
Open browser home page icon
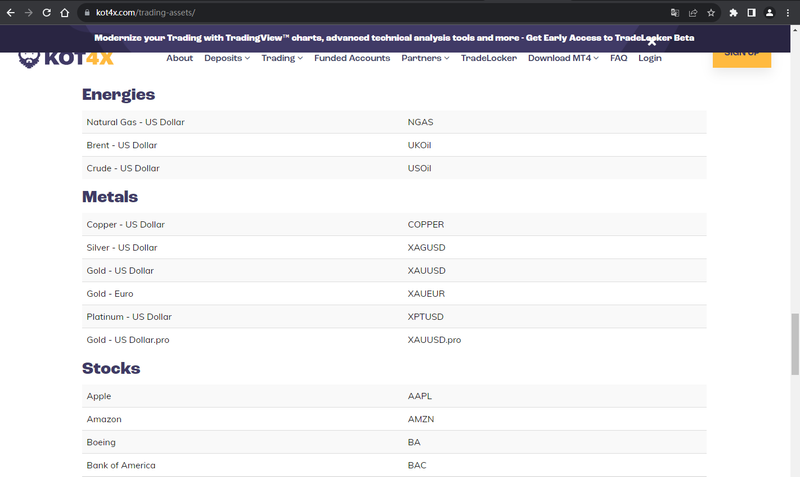(64, 13)
